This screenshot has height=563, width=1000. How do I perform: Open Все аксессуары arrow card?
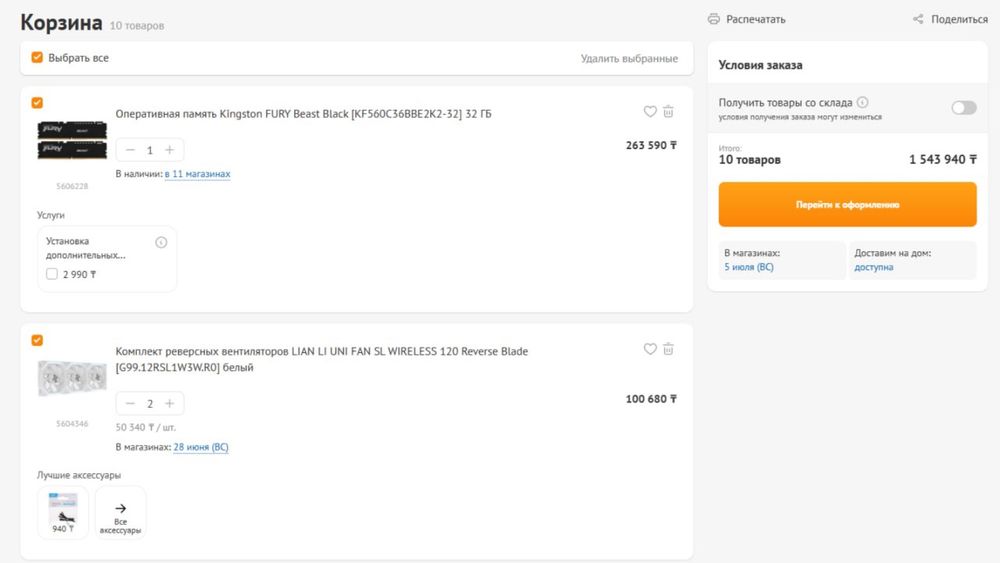click(x=121, y=513)
